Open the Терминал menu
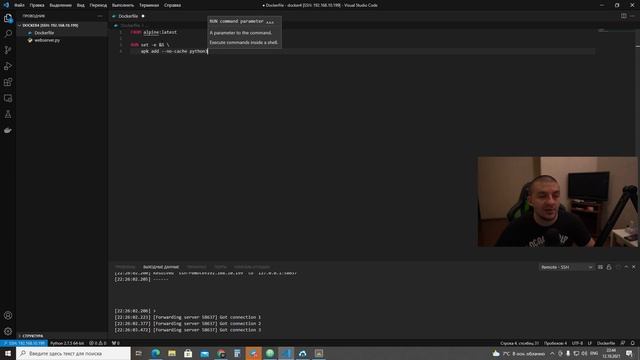Image resolution: width=640 pixels, height=360 pixels. pos(149,5)
